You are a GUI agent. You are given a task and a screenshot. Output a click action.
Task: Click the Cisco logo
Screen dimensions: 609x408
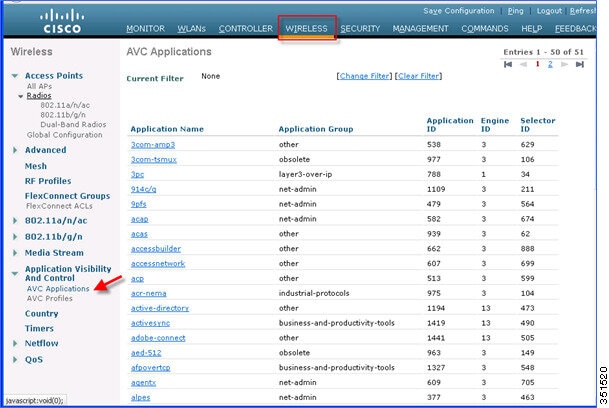[x=62, y=21]
